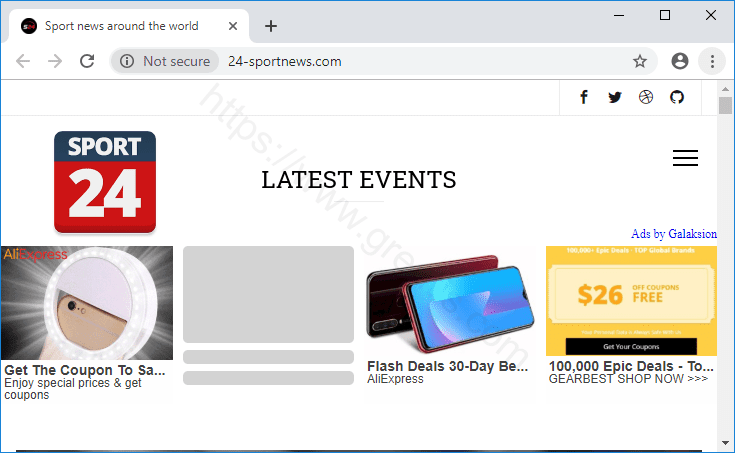Click the Dribbble icon in header
This screenshot has width=735, height=453.
(645, 97)
